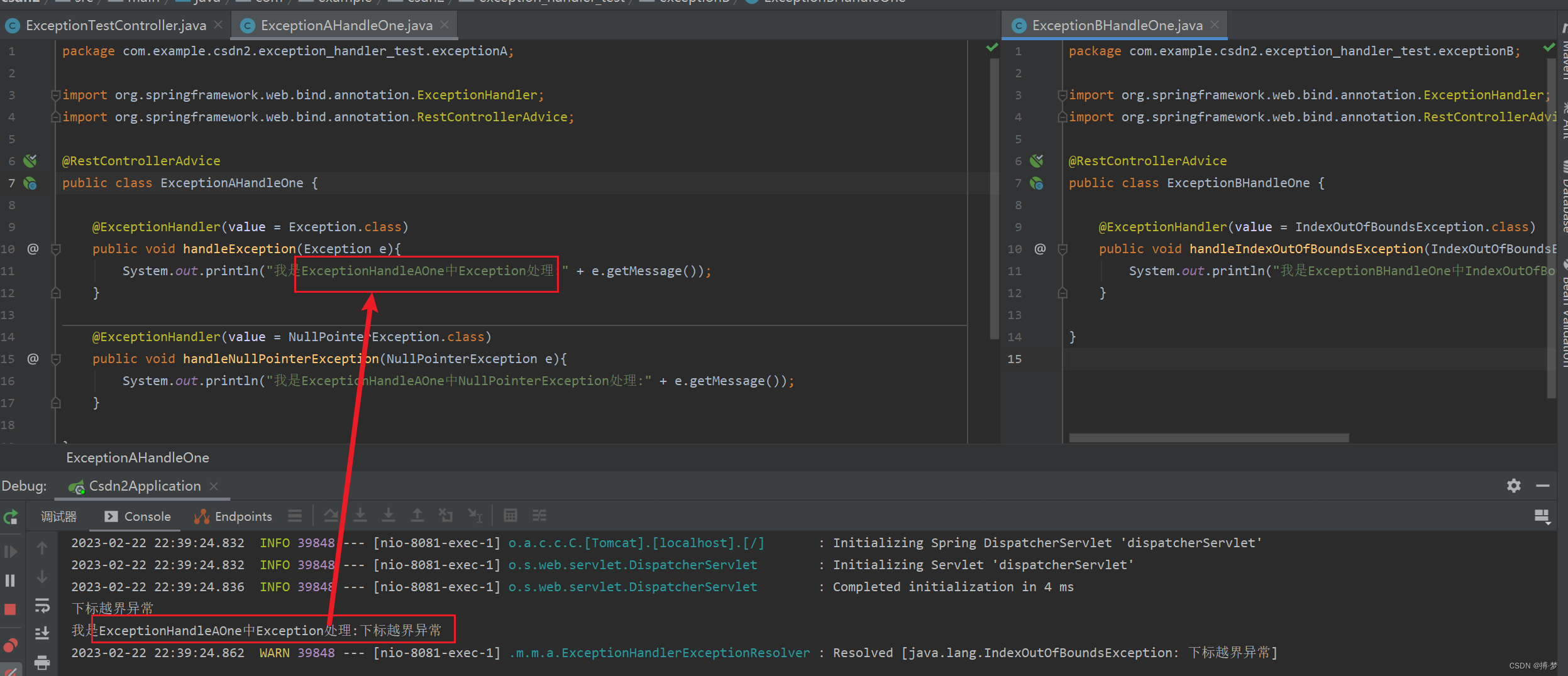Toggle scroll to end of console

pos(42,633)
